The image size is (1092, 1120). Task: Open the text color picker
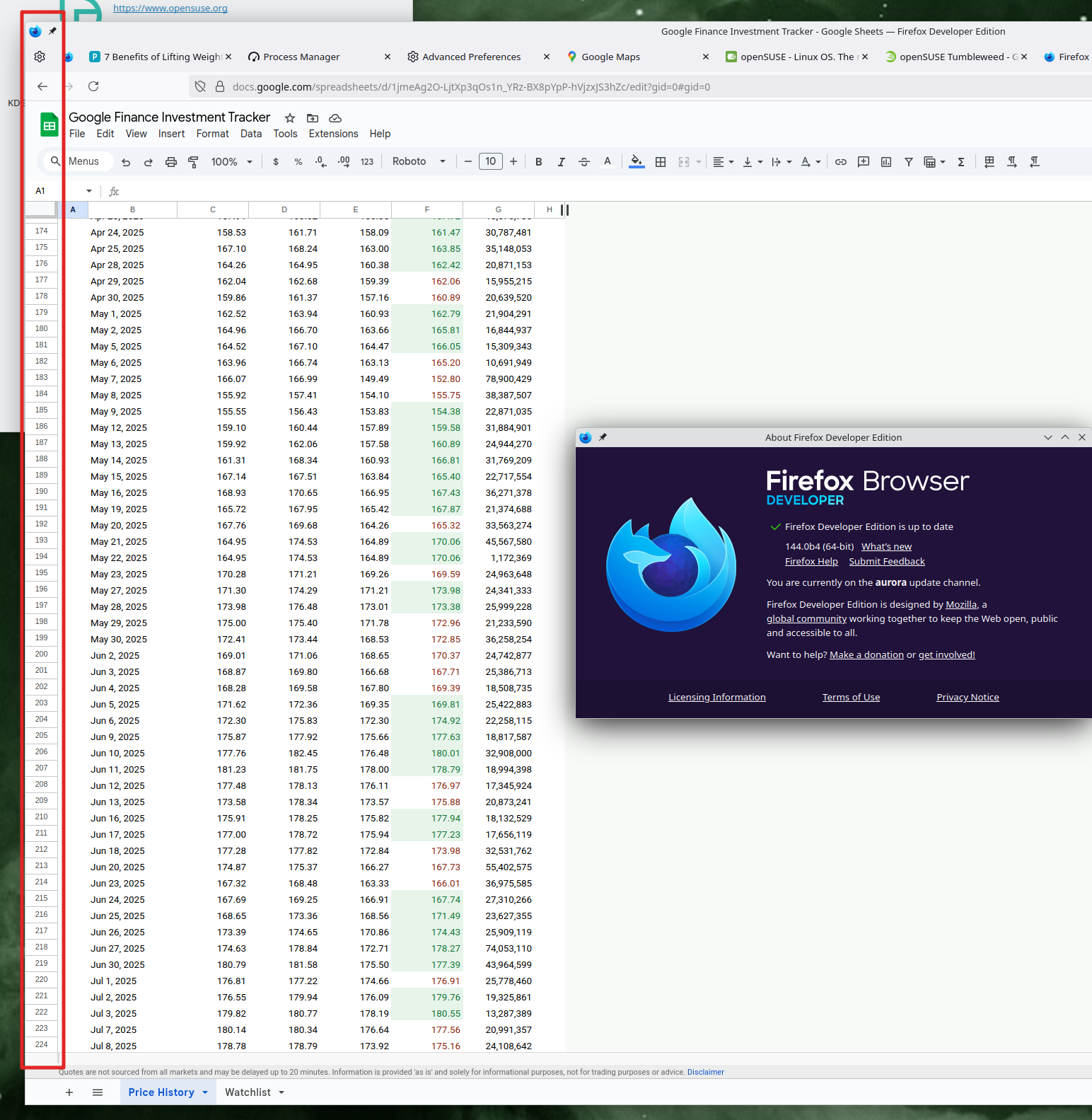607,162
